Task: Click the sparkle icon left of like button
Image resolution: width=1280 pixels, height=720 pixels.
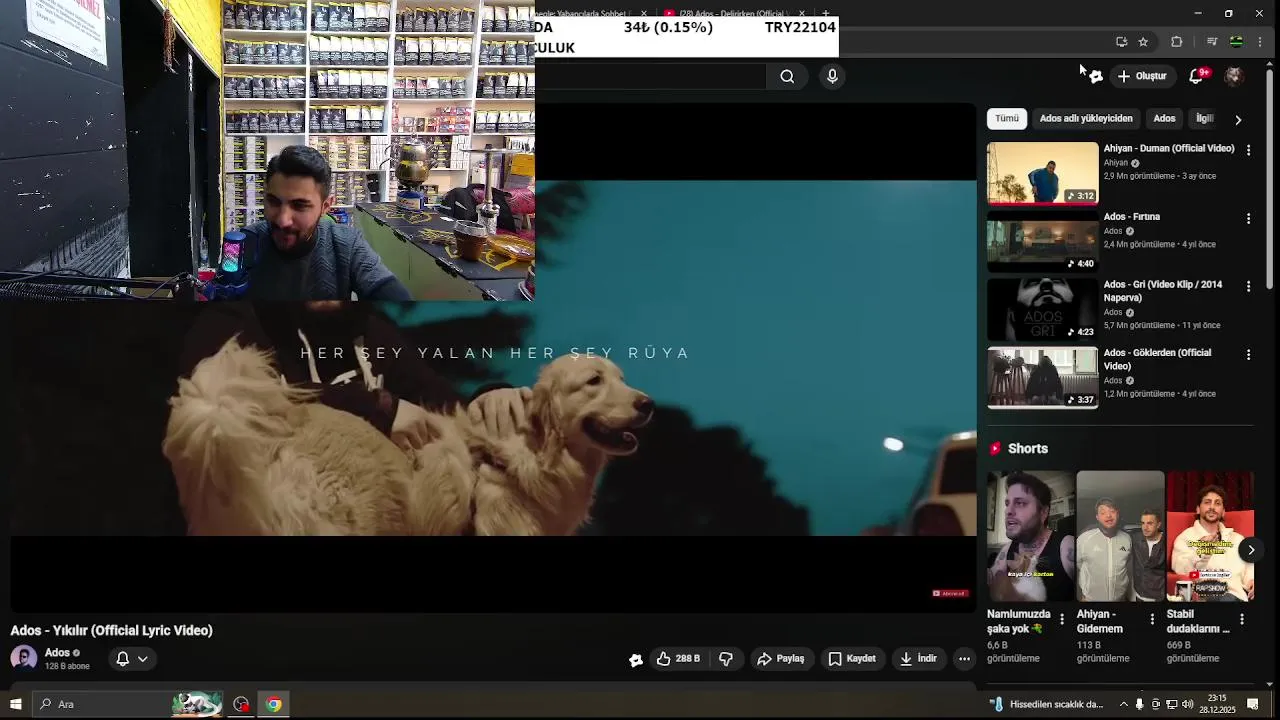Action: coord(636,659)
